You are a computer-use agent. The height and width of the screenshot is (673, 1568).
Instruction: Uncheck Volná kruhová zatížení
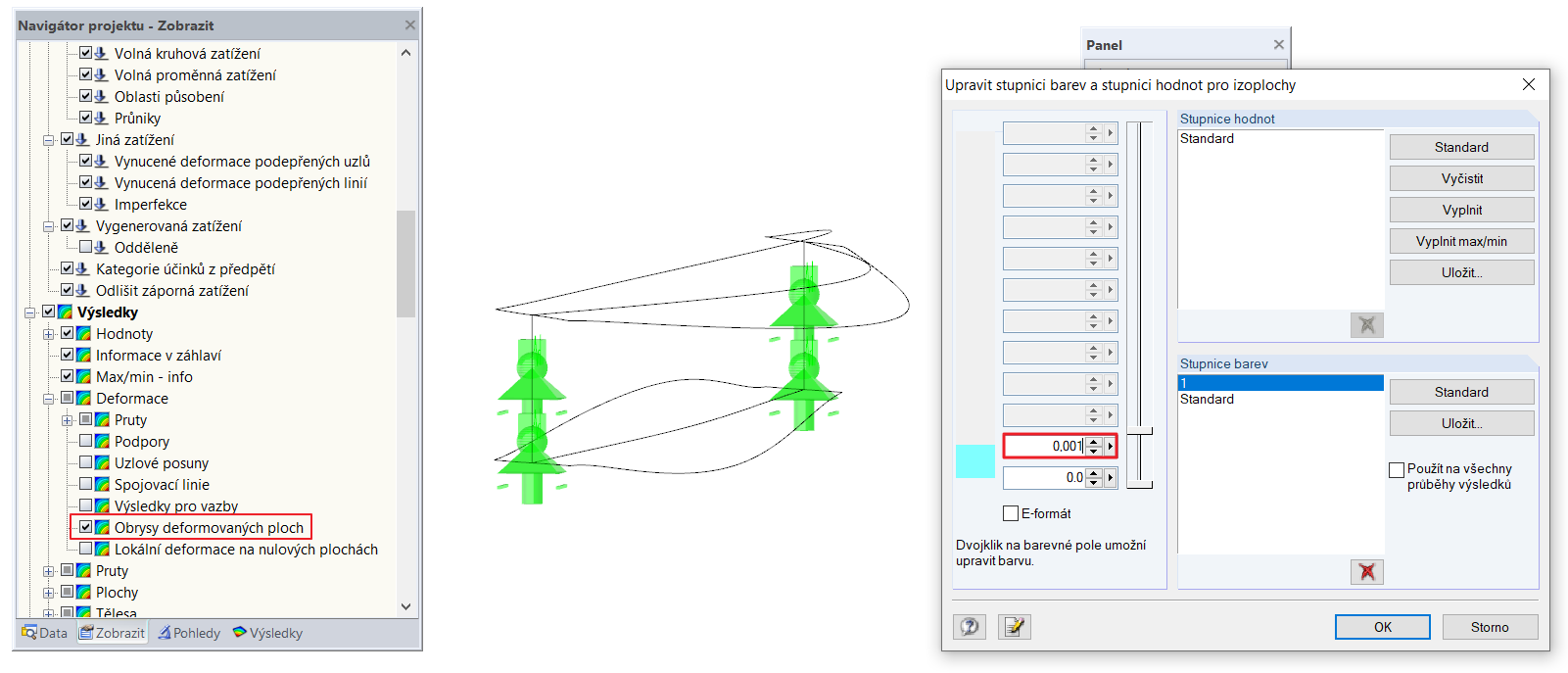click(x=86, y=53)
